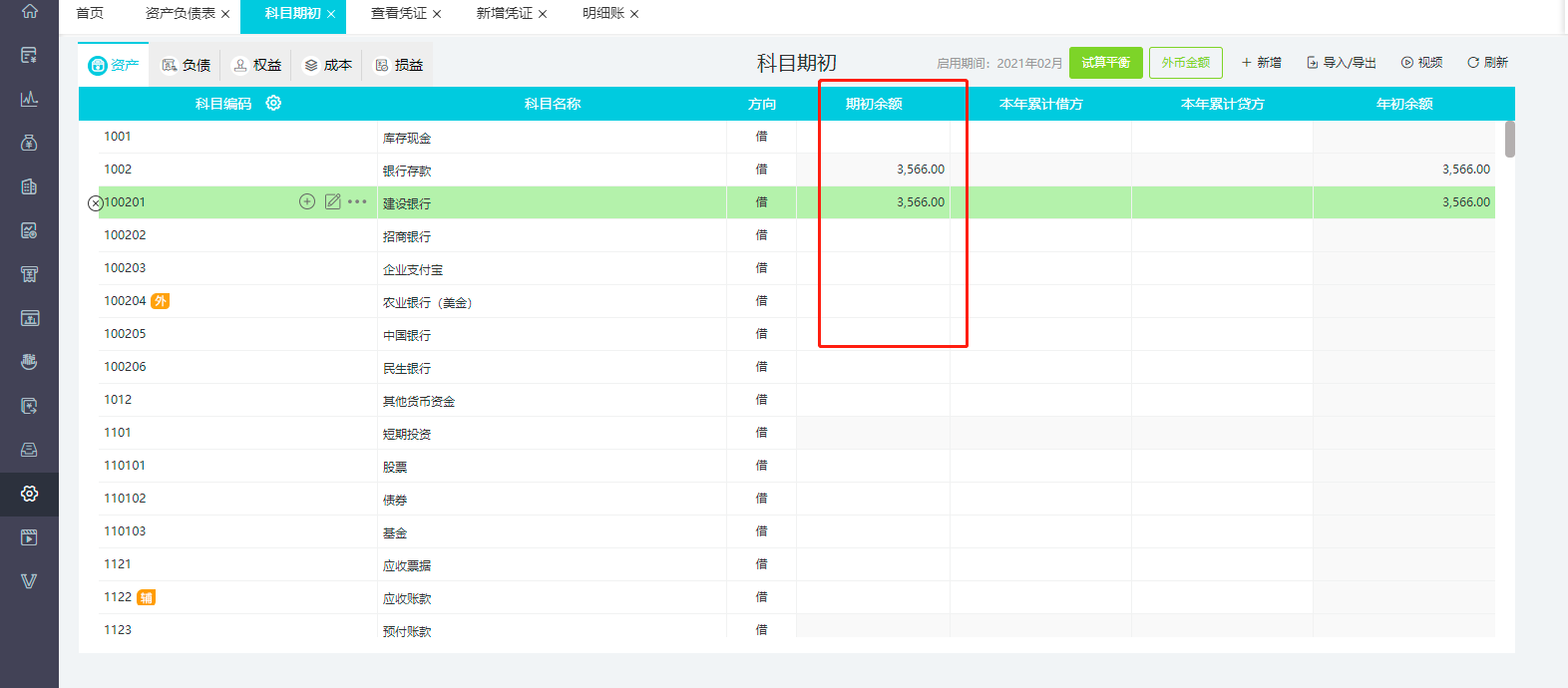The width and height of the screenshot is (1568, 688).
Task: Click 期初余额 cell of 建设银行 row
Action: [874, 202]
